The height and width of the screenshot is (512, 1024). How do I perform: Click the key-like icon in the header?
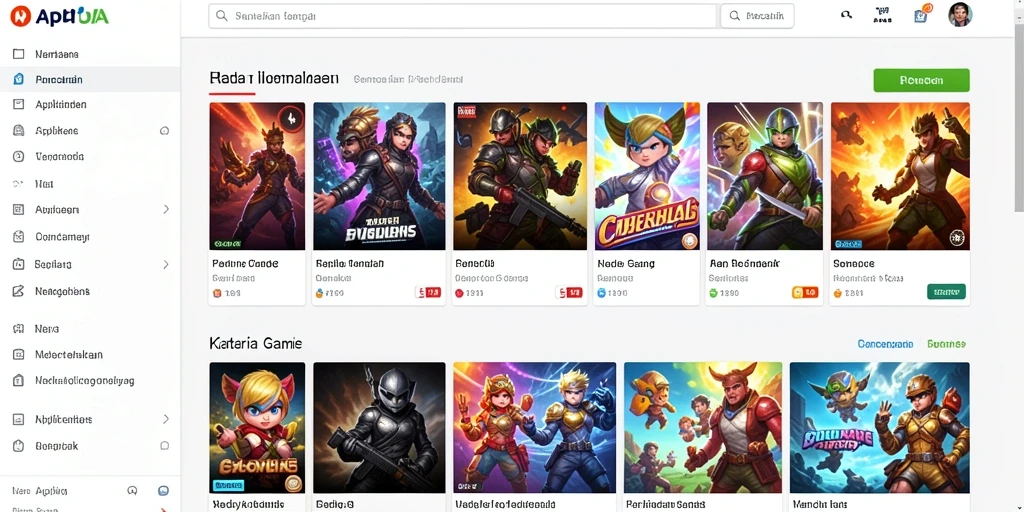[x=846, y=14]
